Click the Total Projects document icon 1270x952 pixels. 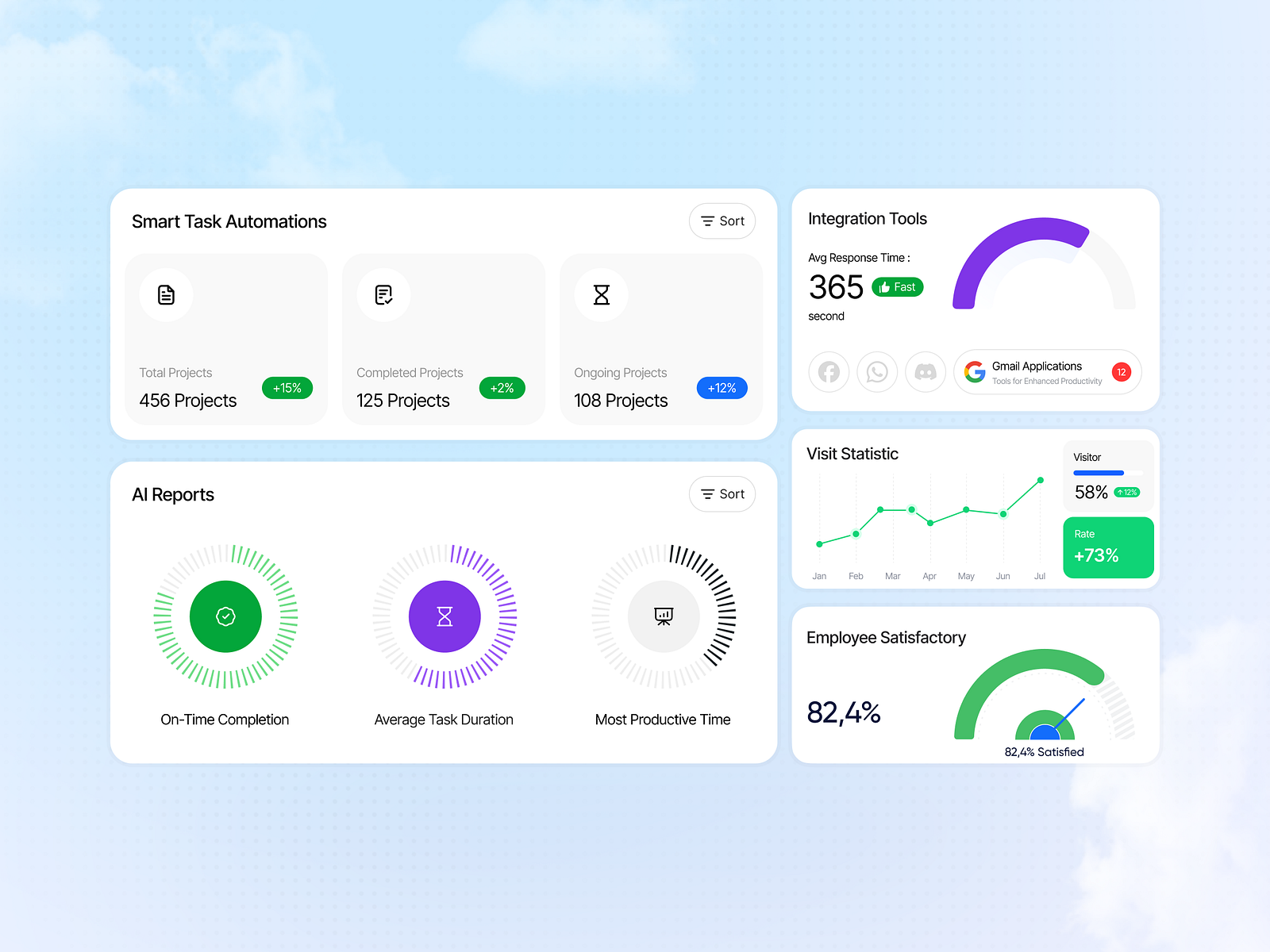pos(166,294)
